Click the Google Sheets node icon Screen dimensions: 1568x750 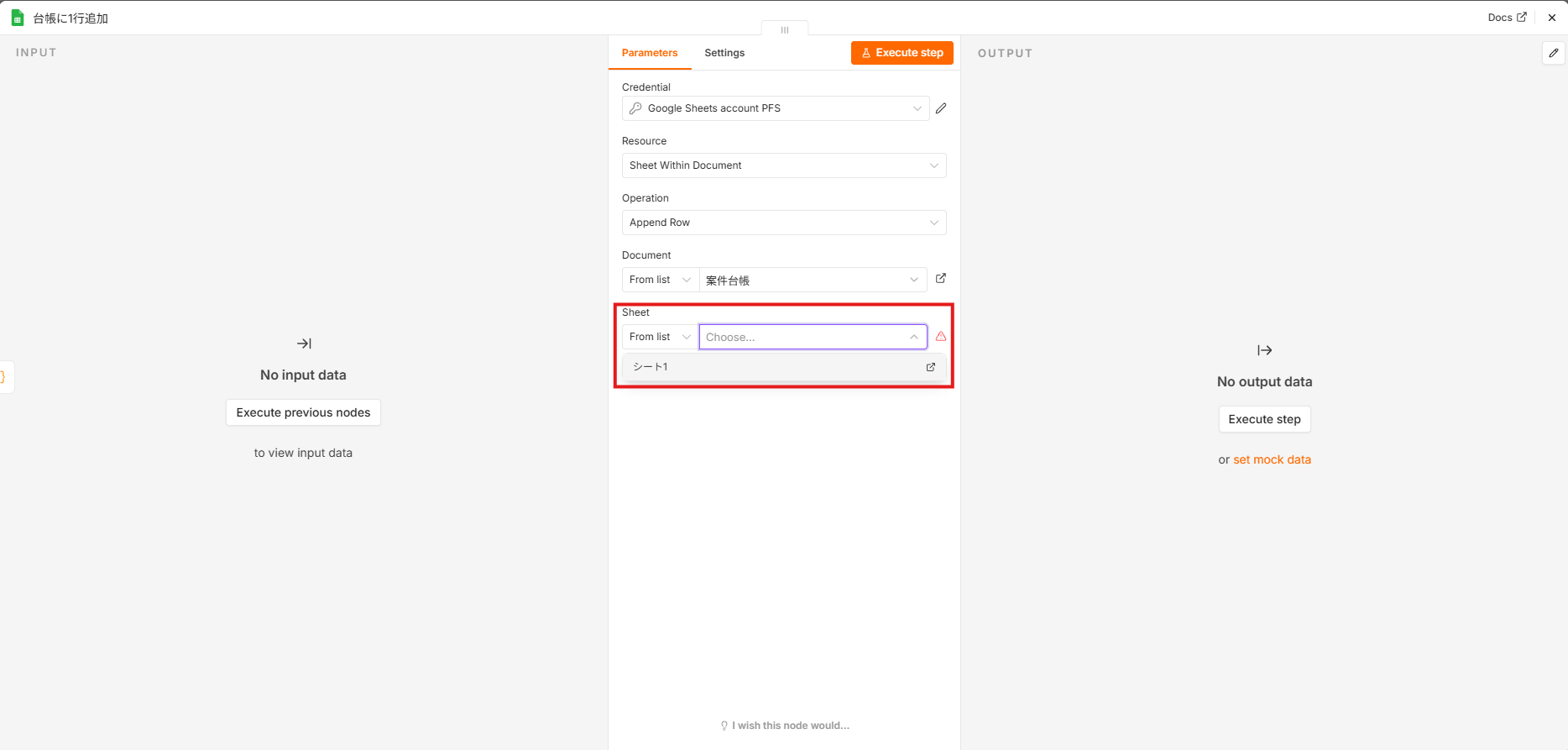pyautogui.click(x=18, y=18)
